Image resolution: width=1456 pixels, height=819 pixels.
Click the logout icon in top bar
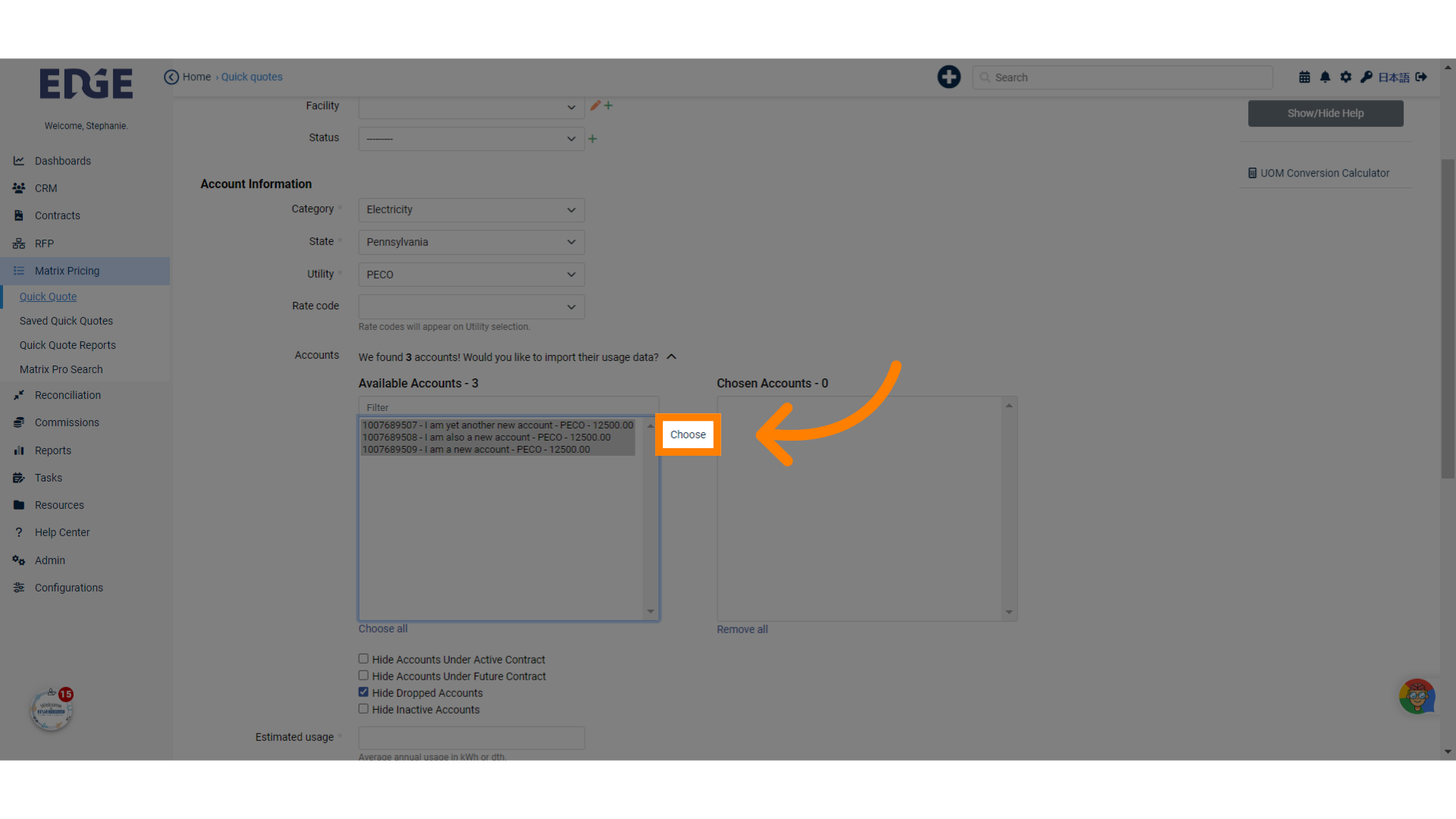click(x=1421, y=77)
